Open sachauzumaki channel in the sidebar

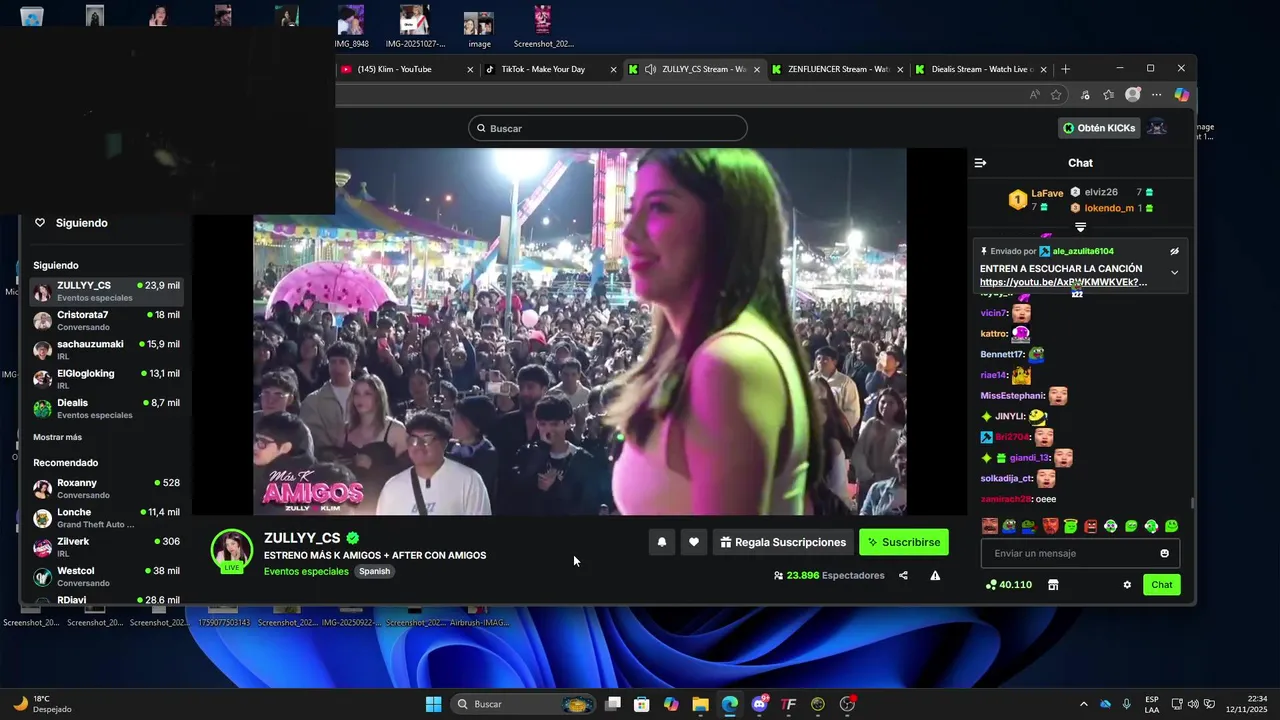tap(106, 349)
